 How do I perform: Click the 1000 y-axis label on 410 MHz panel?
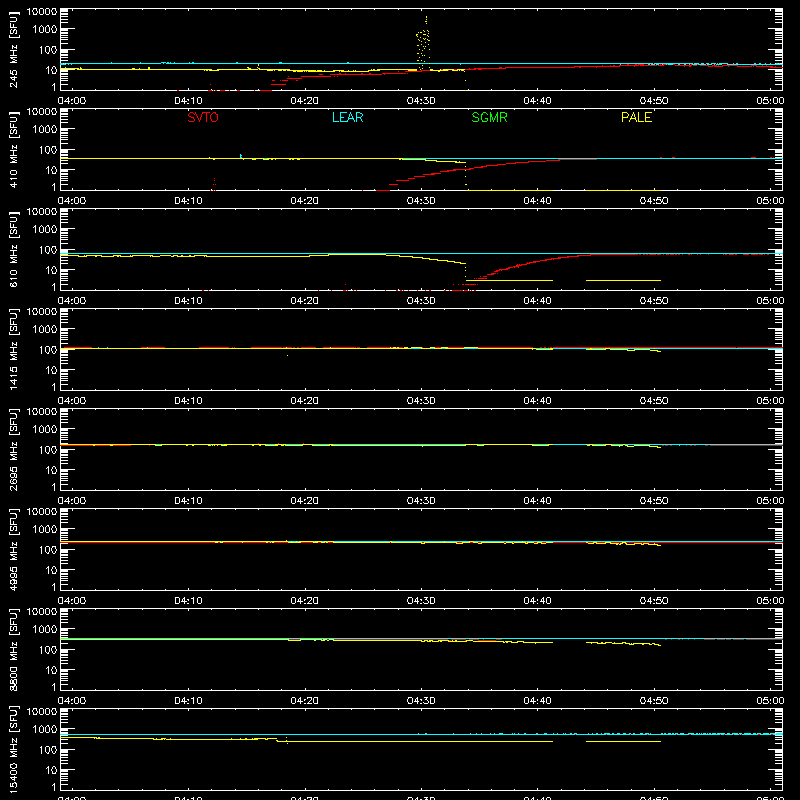(45, 130)
